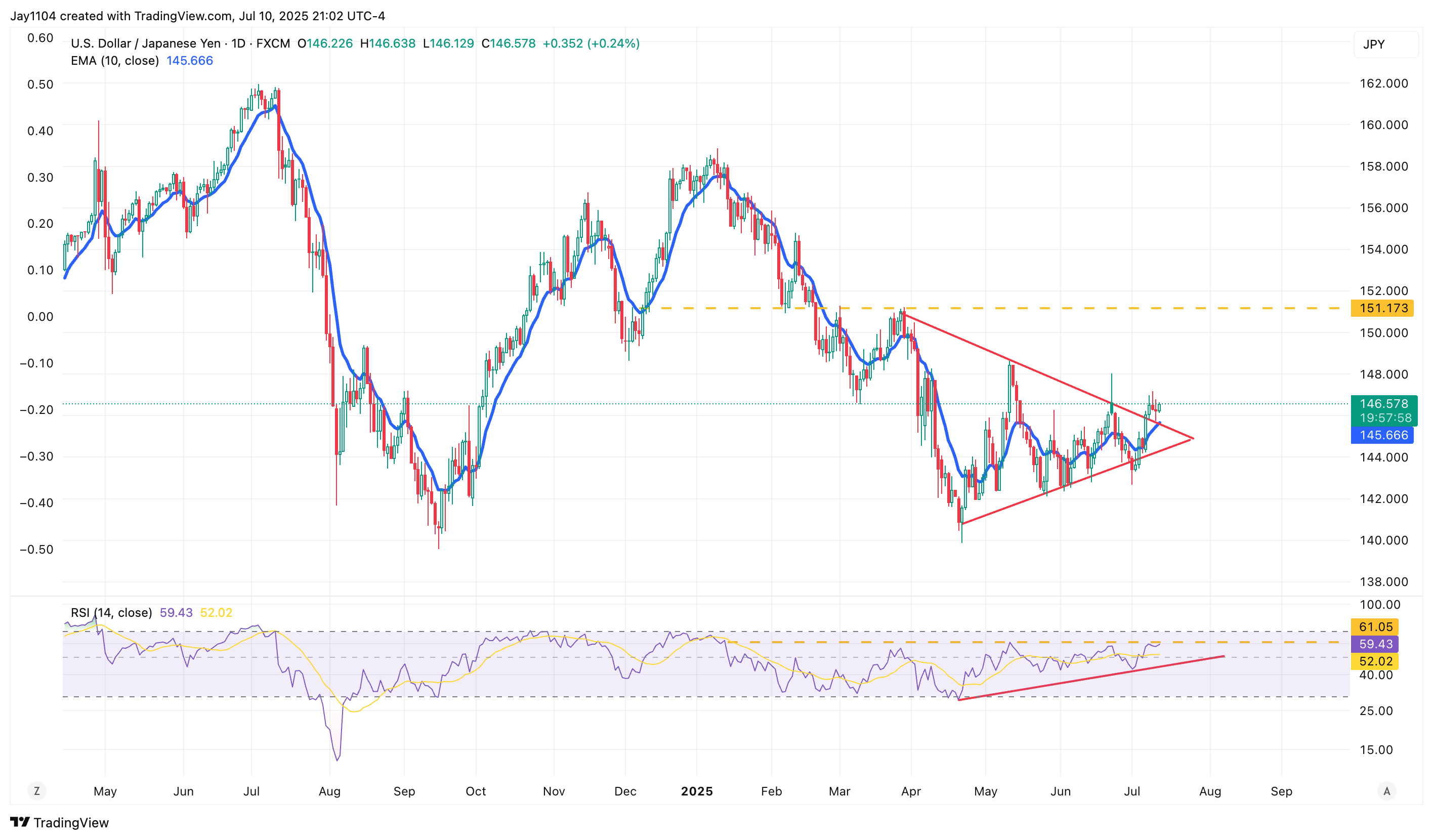Click the purple 59.43 RSI axis label
The height and width of the screenshot is (840, 1433).
click(x=1375, y=644)
